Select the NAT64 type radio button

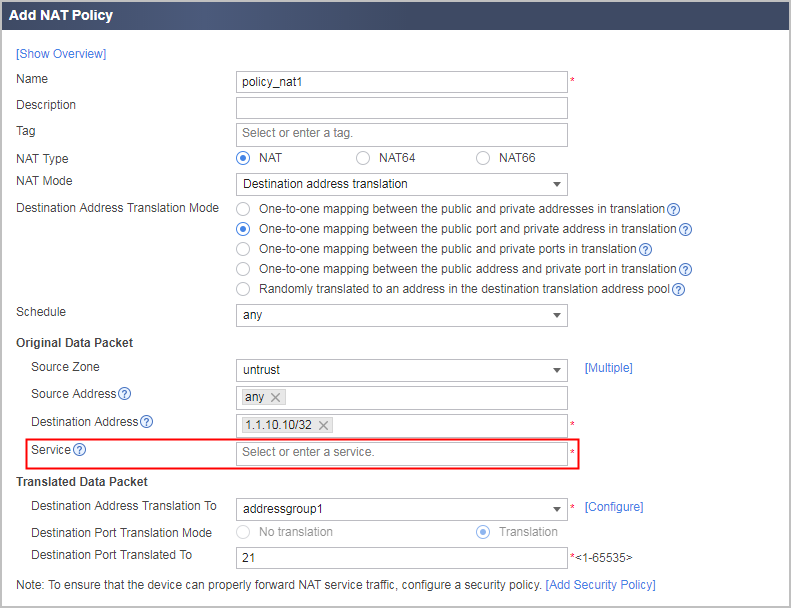363,158
